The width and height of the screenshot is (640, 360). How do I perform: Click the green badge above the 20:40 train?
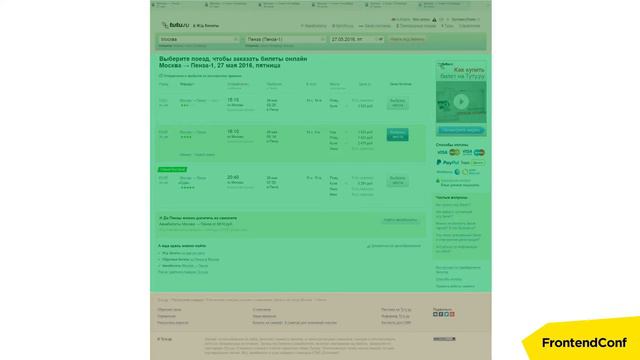pyautogui.click(x=173, y=169)
